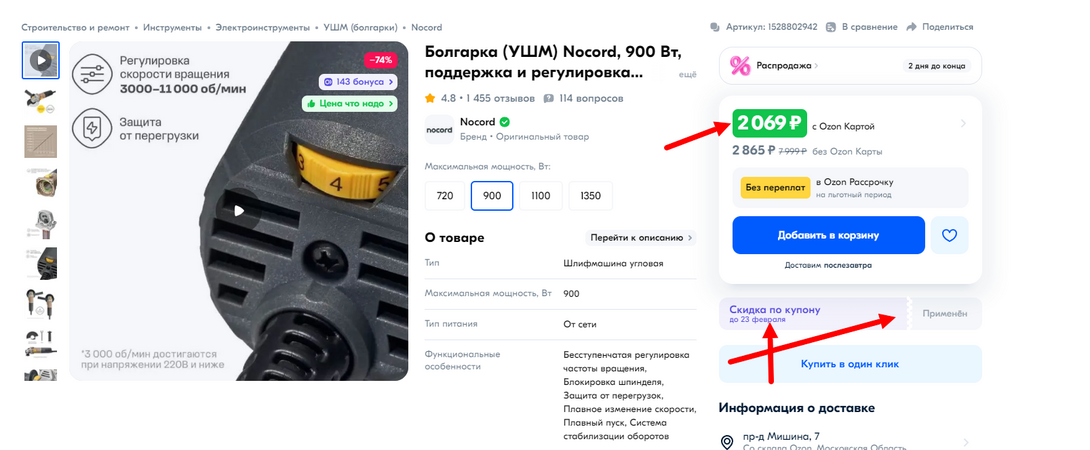The image size is (1090, 450).
Task: Select 1100 W power option
Action: (x=541, y=195)
